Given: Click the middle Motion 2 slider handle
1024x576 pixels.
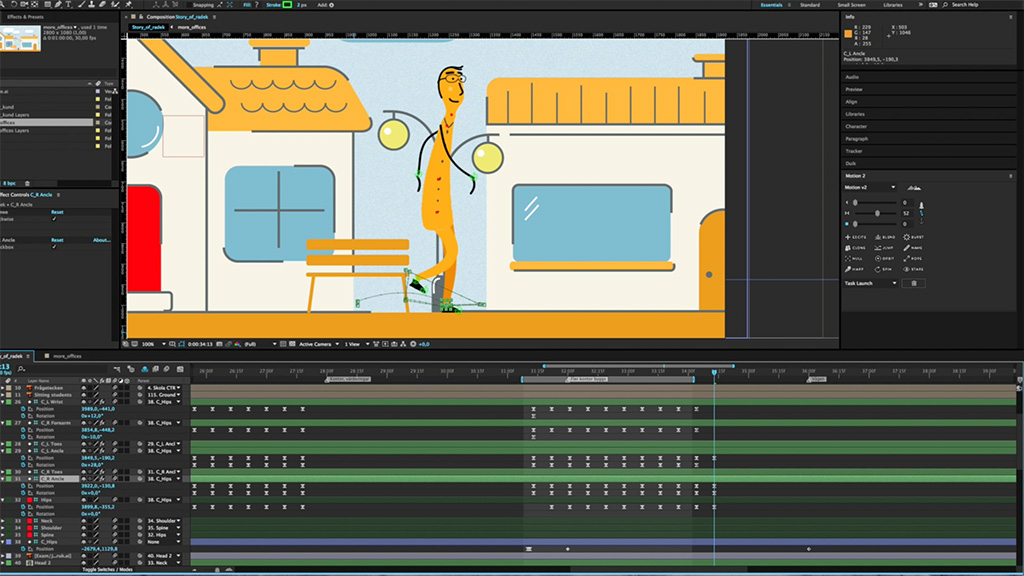Looking at the screenshot, I should coord(877,214).
